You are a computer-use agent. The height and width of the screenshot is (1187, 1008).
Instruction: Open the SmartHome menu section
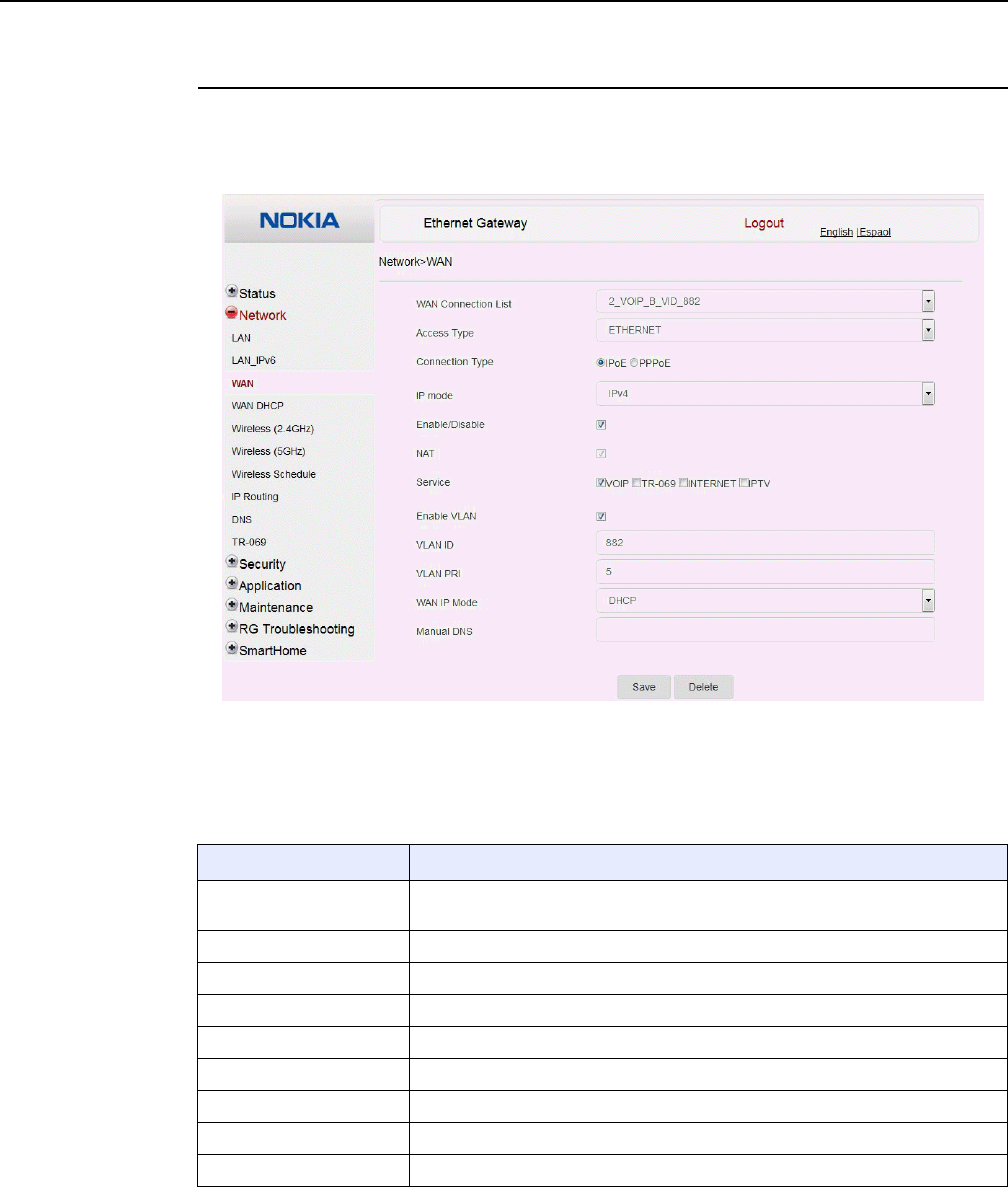click(272, 651)
